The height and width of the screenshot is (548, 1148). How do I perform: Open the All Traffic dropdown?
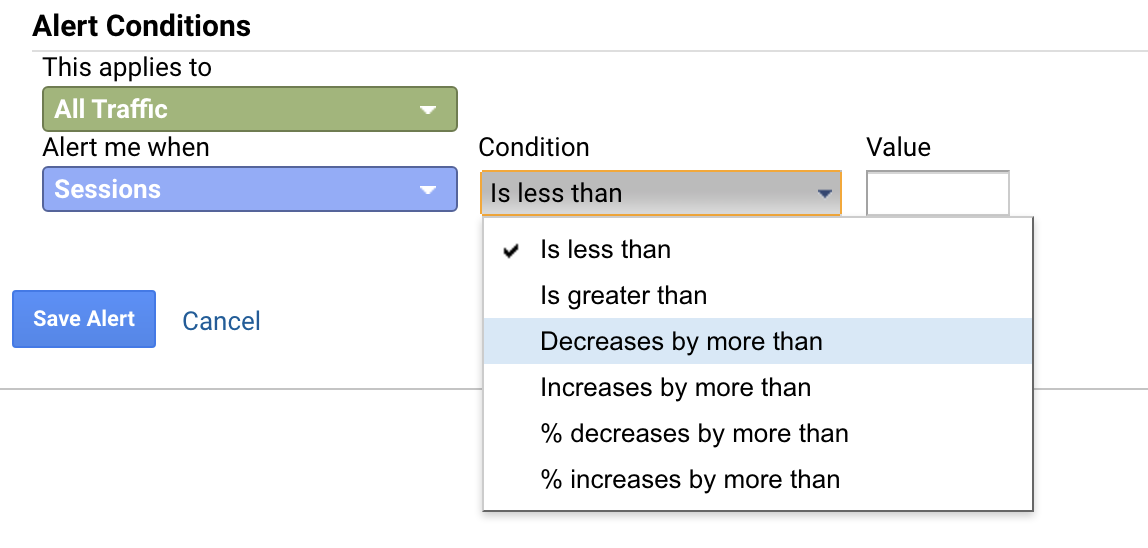click(x=249, y=109)
